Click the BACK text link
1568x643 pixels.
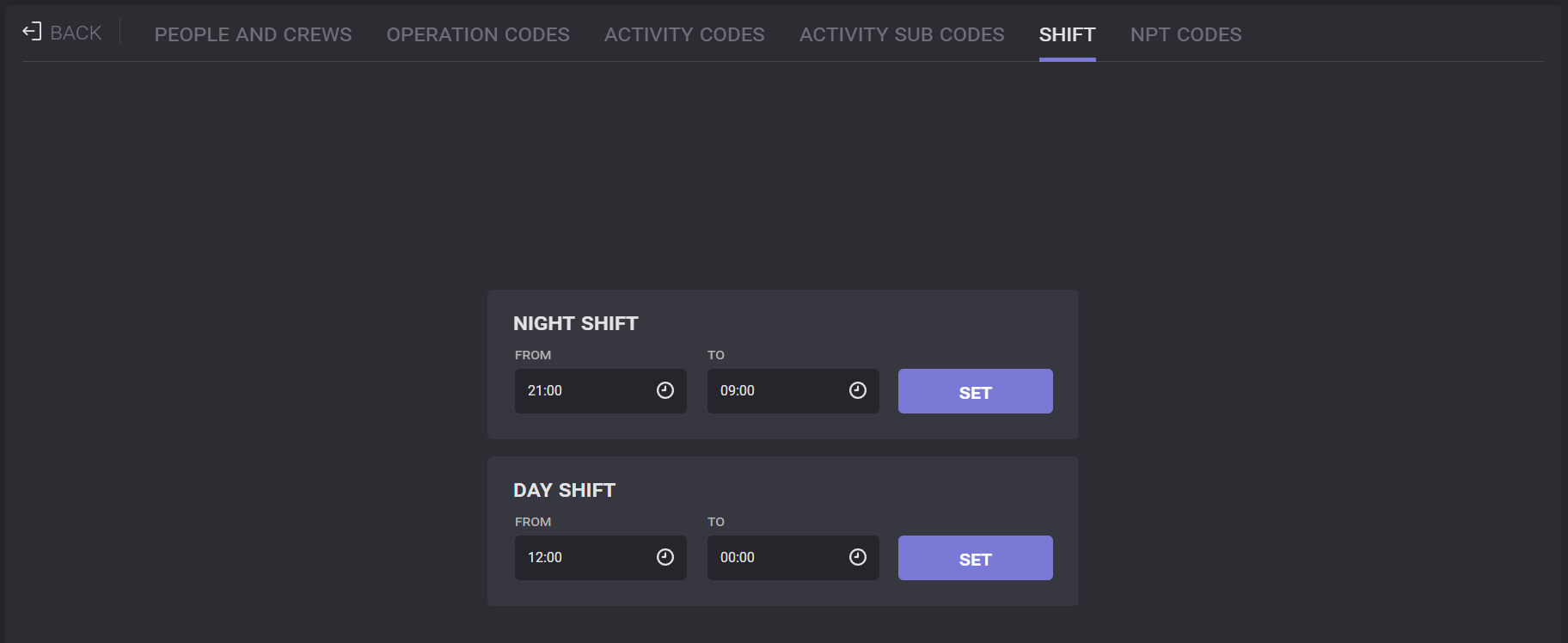(76, 33)
